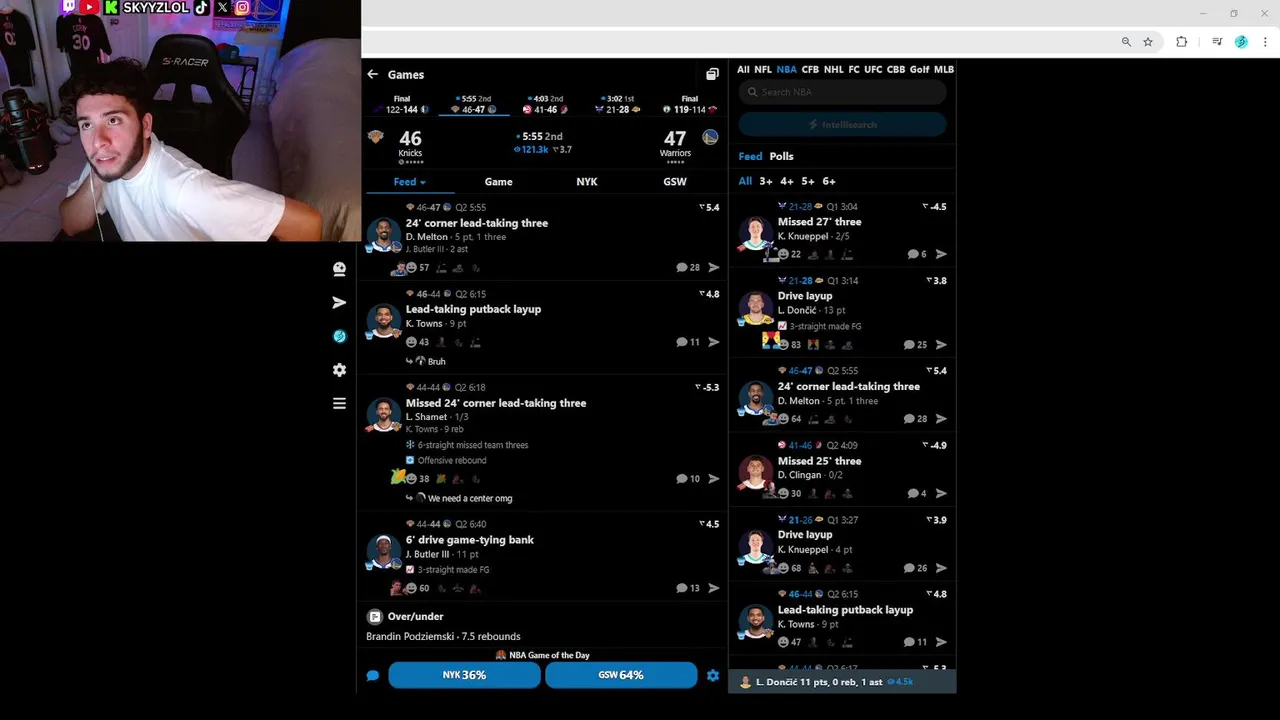Open Chrome three-dot menu
This screenshot has height=720, width=1280.
1265,42
